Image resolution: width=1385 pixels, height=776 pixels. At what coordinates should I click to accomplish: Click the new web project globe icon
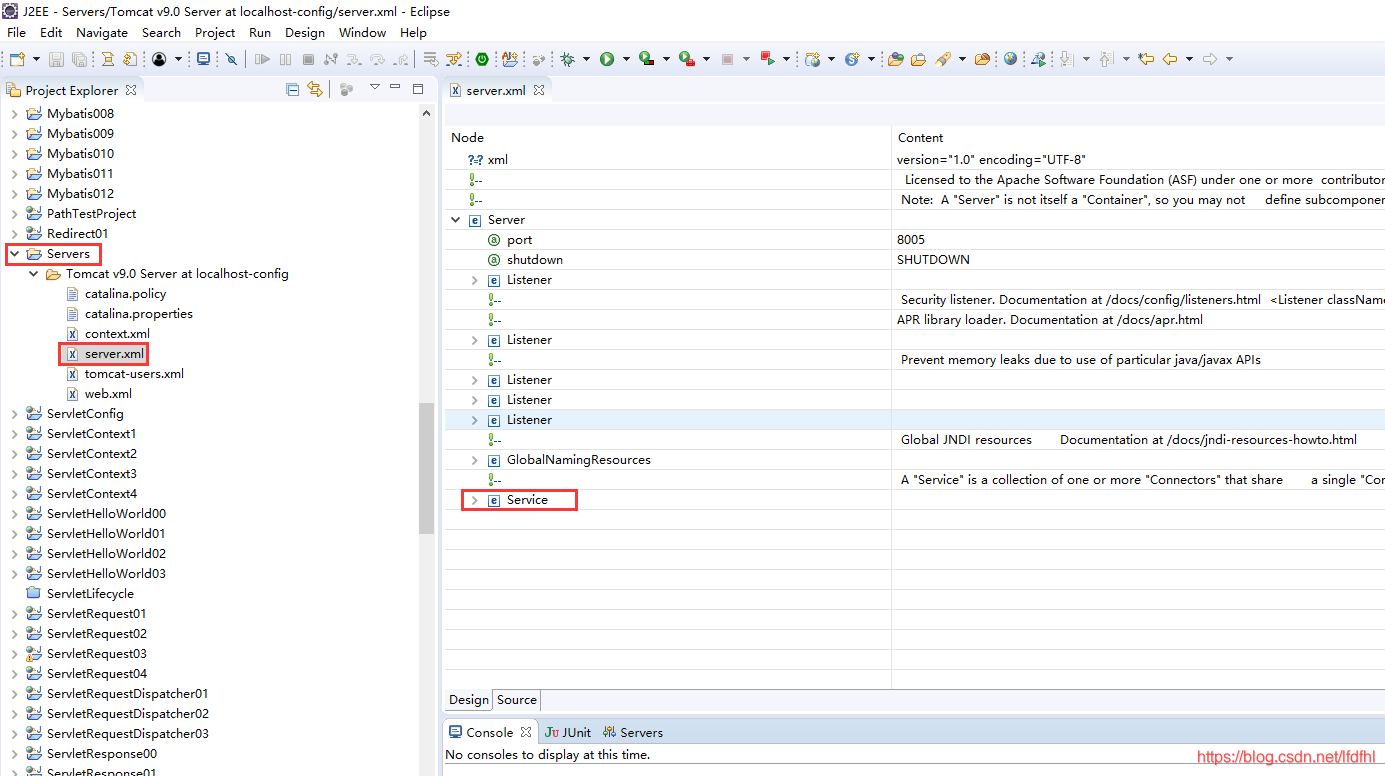(x=812, y=60)
